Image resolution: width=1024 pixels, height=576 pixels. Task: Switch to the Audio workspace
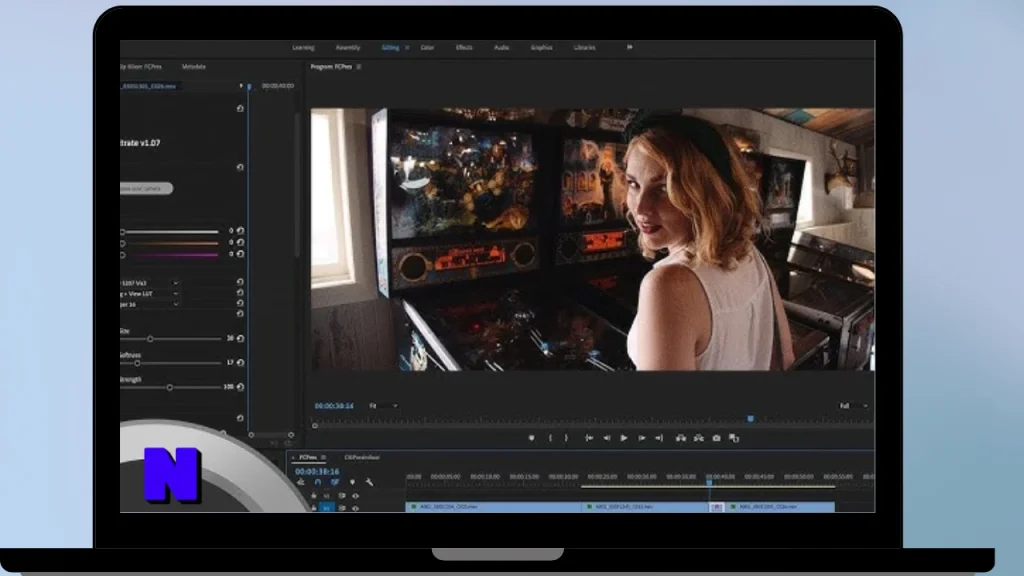[x=501, y=48]
